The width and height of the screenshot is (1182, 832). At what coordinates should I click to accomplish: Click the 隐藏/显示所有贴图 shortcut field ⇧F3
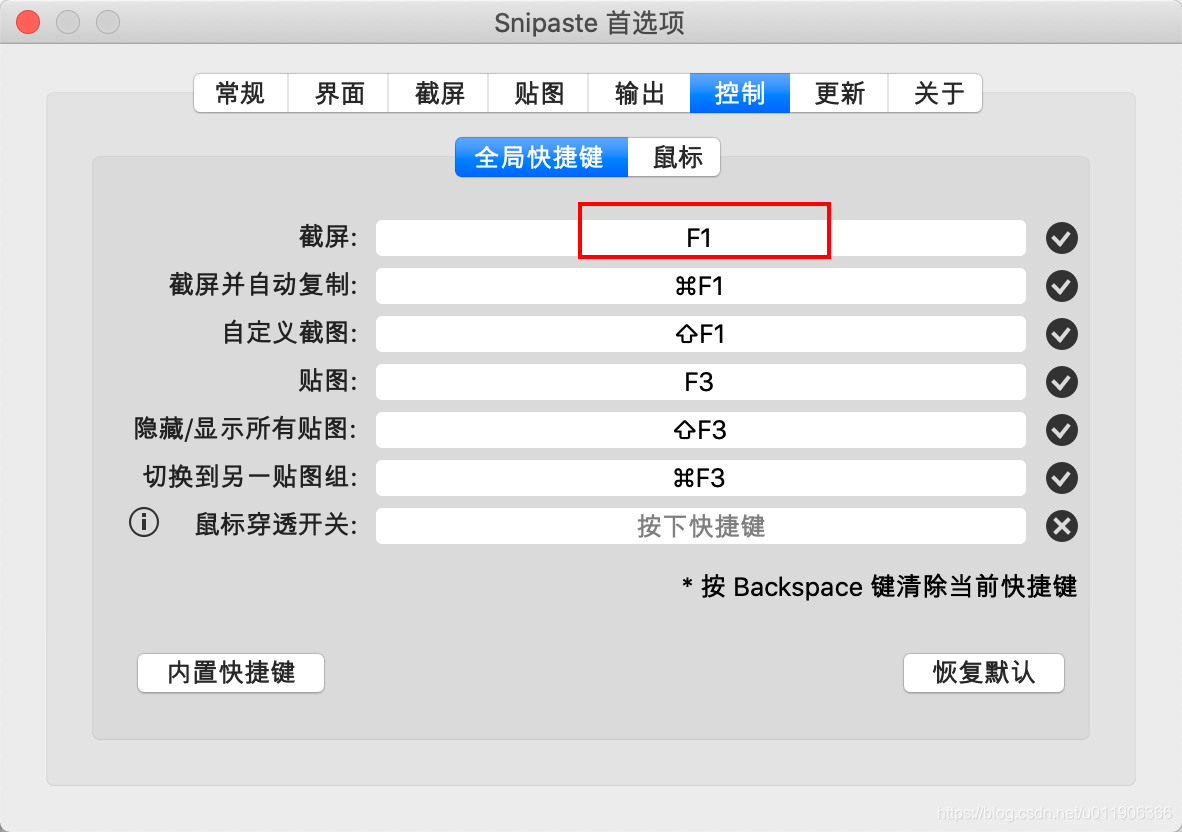pyautogui.click(x=700, y=430)
